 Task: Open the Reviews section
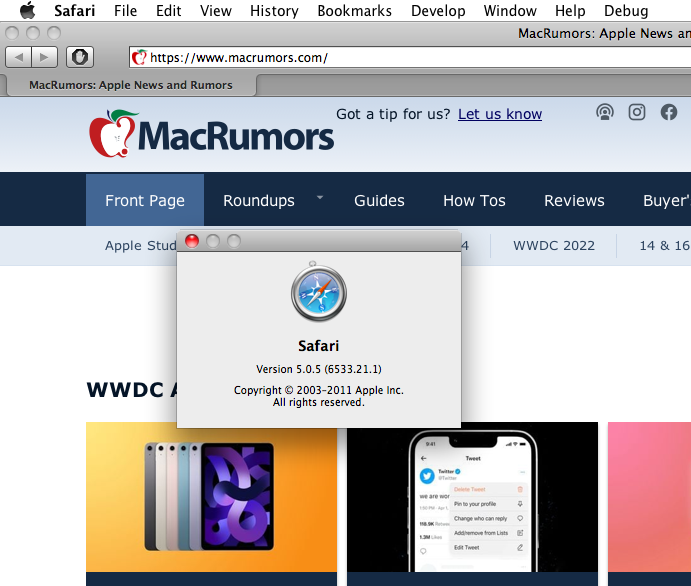[574, 200]
